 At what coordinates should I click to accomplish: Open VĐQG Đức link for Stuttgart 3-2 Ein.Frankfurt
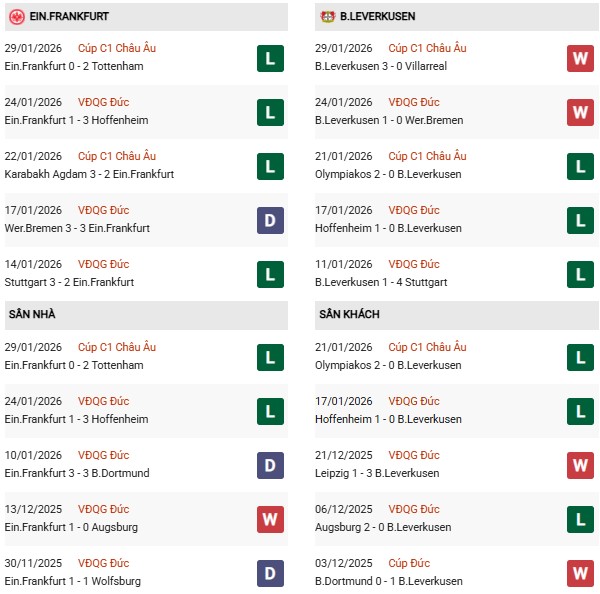pos(103,264)
